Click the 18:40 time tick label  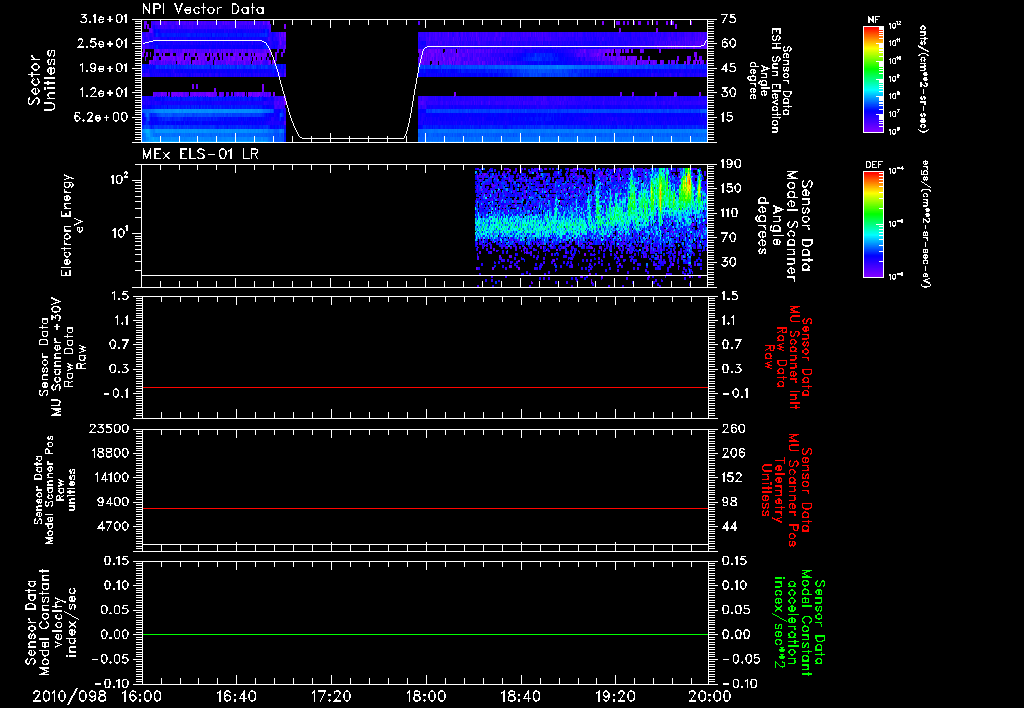click(x=520, y=696)
